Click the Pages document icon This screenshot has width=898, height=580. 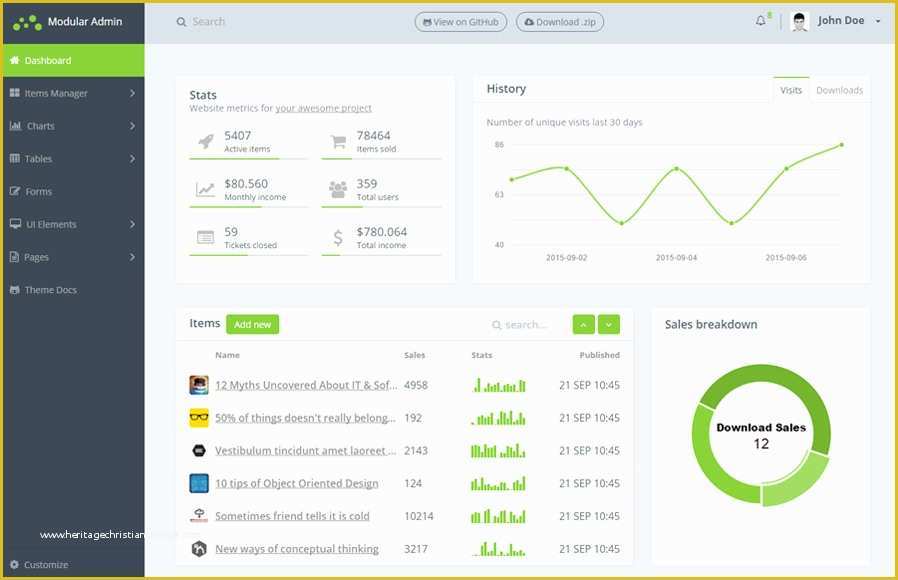tap(14, 257)
